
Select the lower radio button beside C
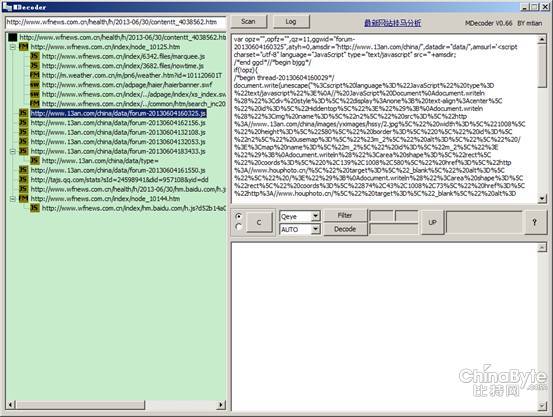pyautogui.click(x=239, y=227)
